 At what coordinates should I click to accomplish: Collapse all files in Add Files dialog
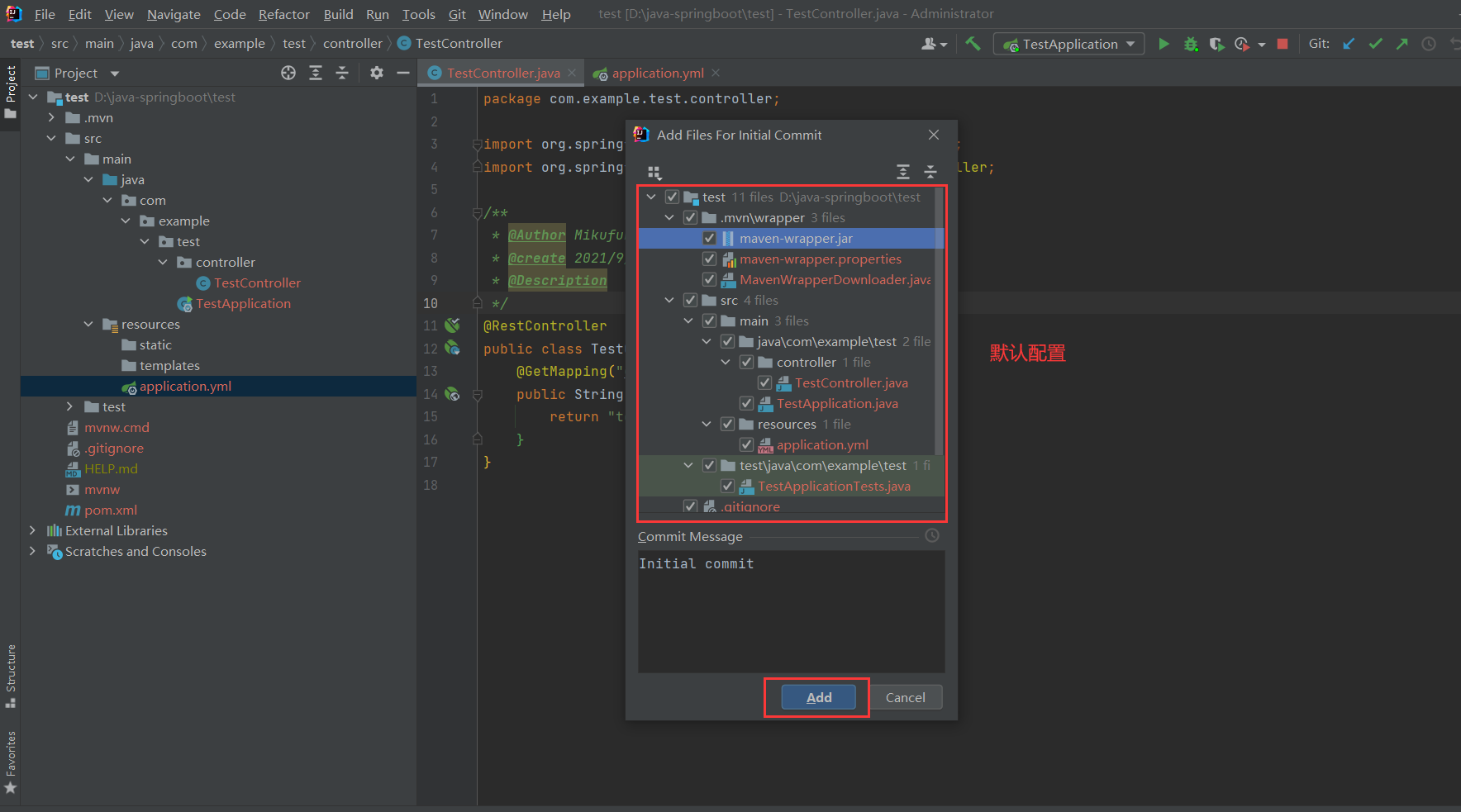pyautogui.click(x=930, y=172)
